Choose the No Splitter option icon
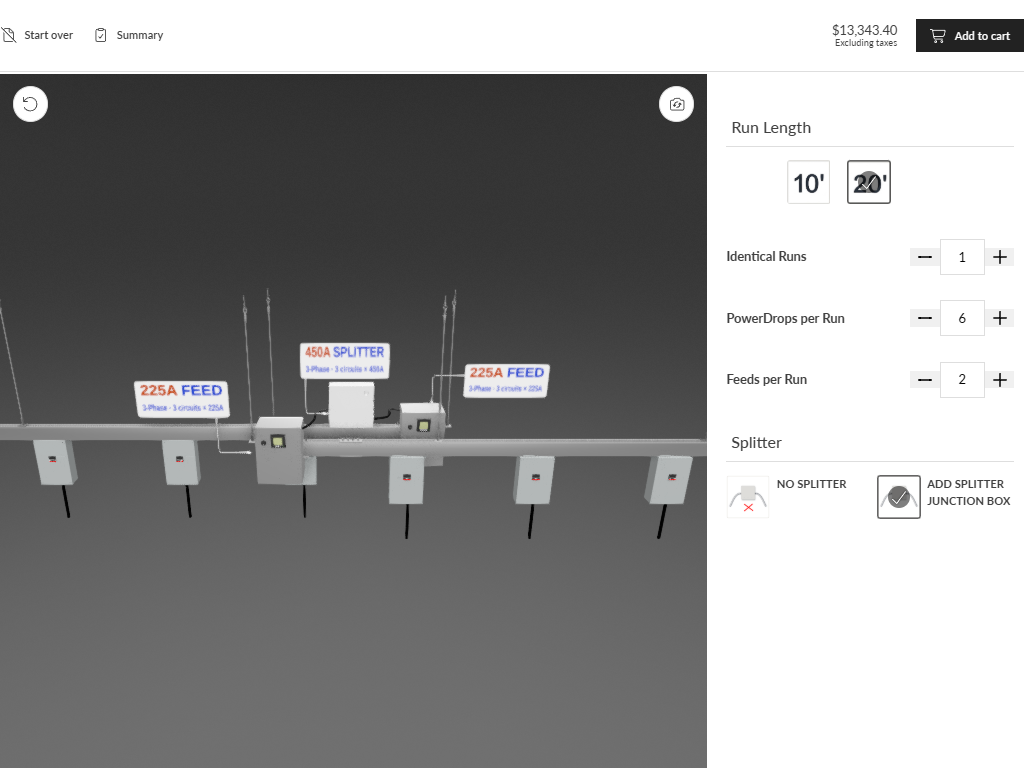1024x768 pixels. (x=748, y=497)
